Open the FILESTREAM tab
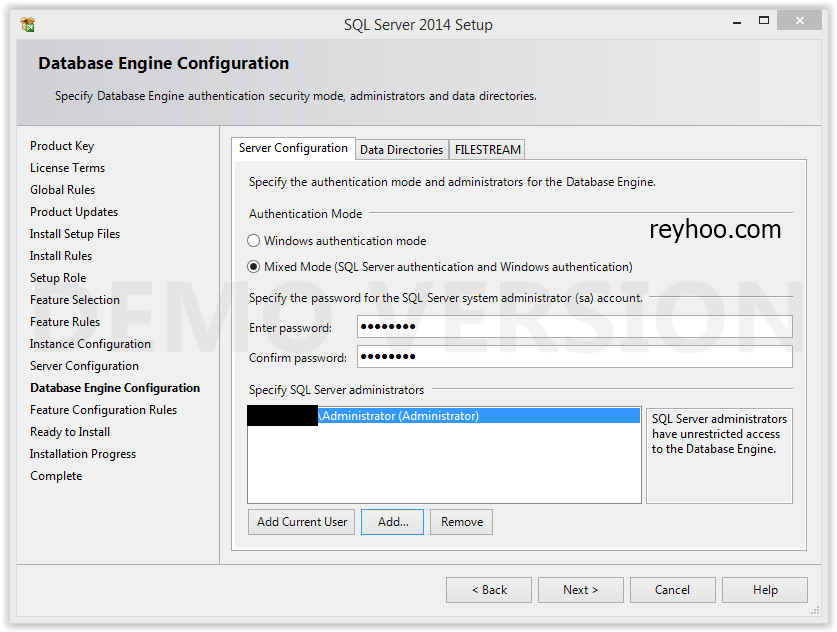 tap(487, 150)
